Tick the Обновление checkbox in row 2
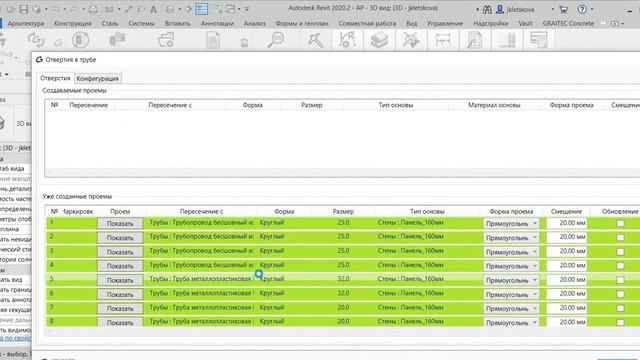 620,238
